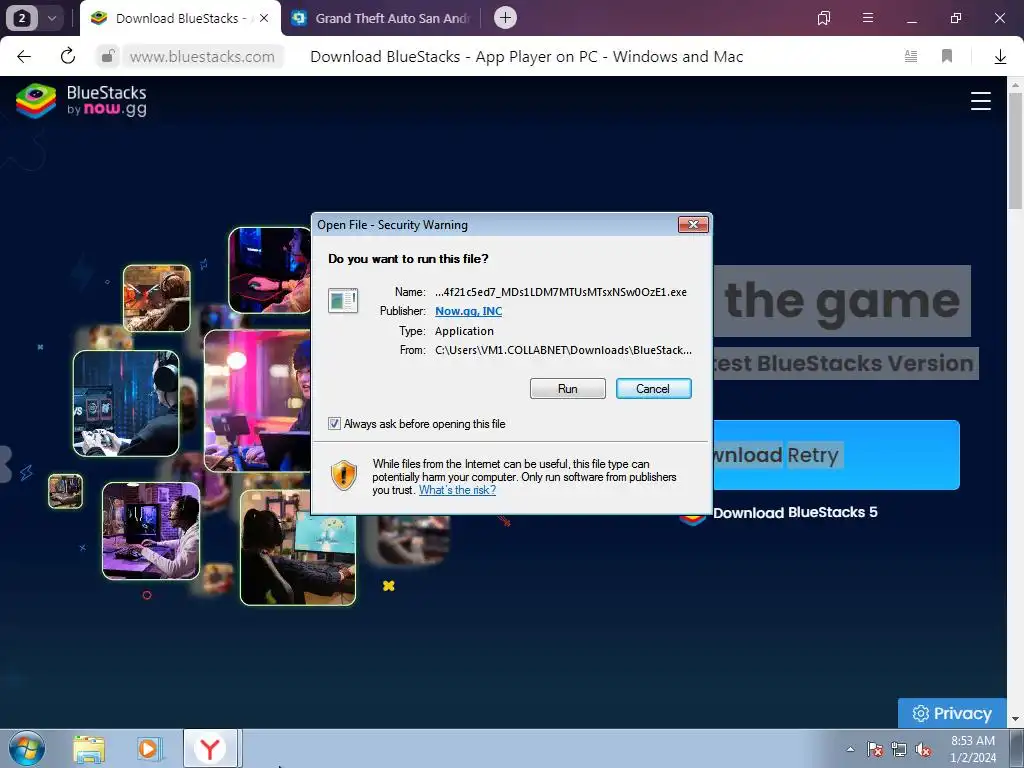The image size is (1024, 768).
Task: Open the browser bookmarks panel icon
Action: (824, 18)
